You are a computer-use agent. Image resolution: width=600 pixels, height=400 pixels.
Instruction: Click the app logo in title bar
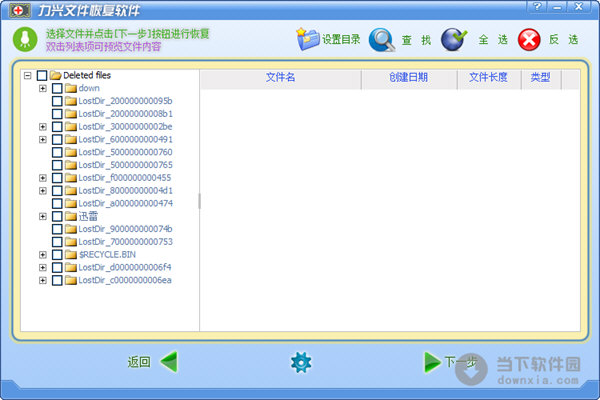click(x=19, y=10)
